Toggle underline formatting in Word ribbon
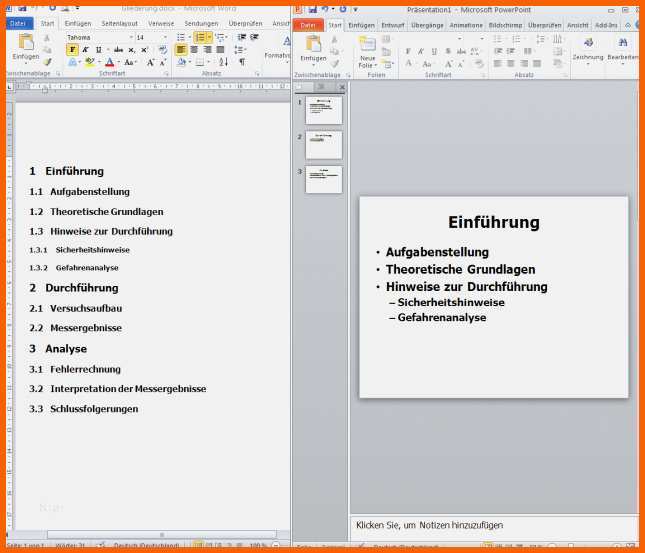The width and height of the screenshot is (645, 553). point(99,49)
